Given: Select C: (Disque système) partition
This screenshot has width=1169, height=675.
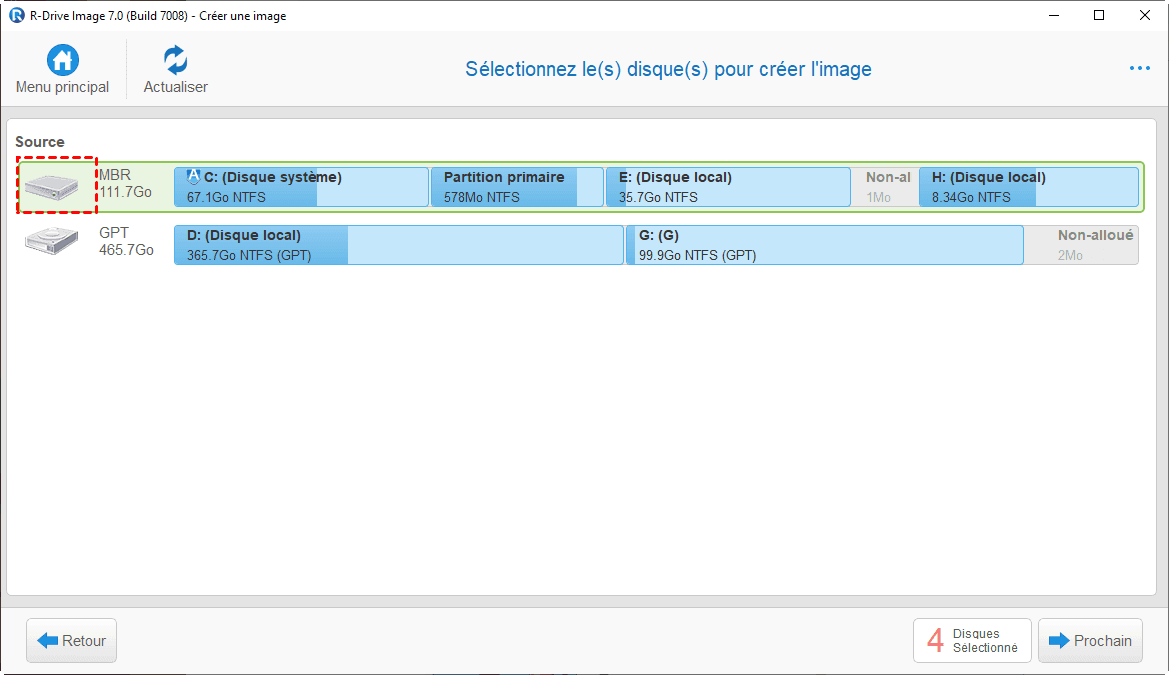Looking at the screenshot, I should (301, 186).
